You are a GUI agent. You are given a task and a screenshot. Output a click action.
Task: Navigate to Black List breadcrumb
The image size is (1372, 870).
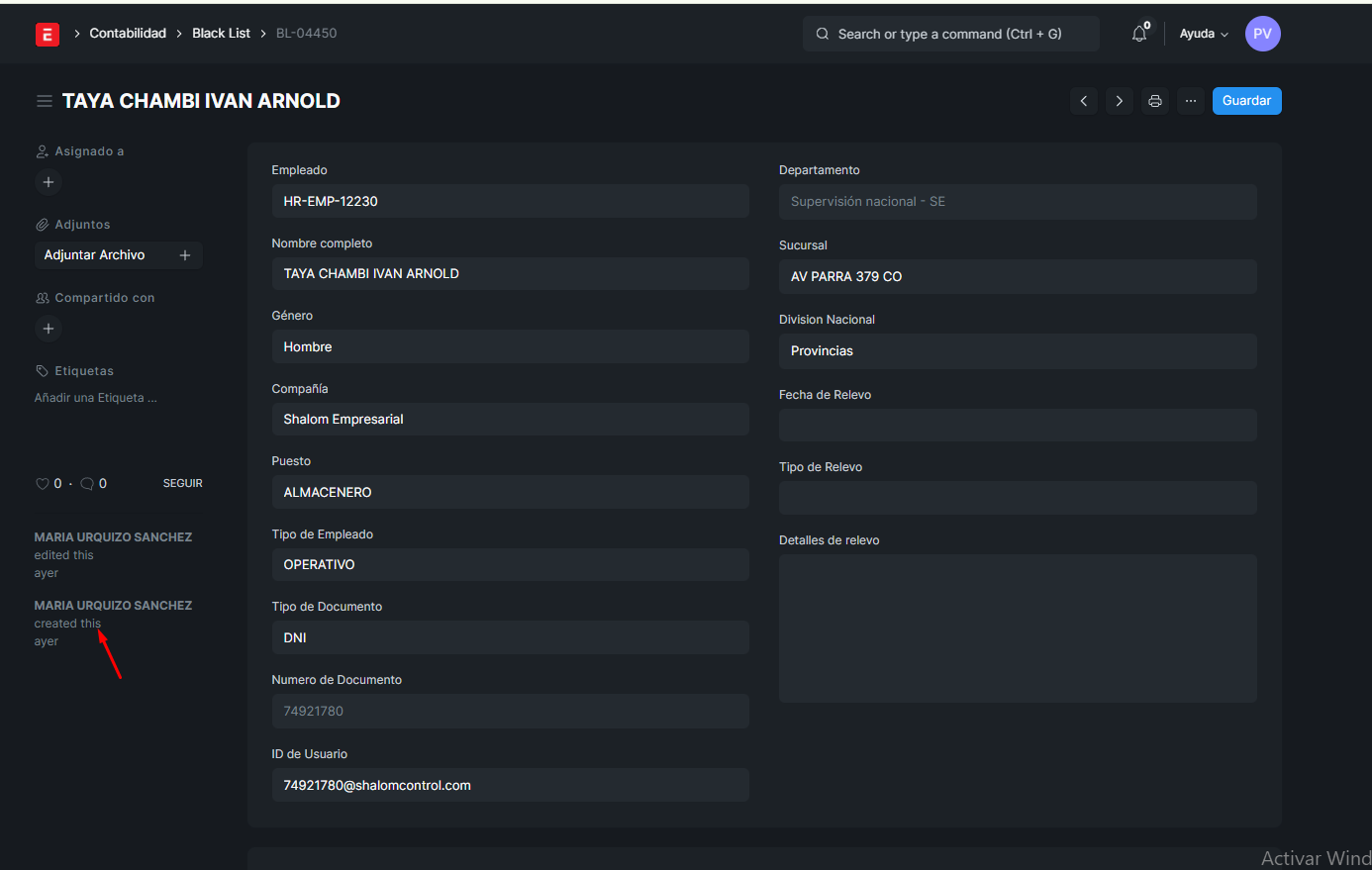point(221,34)
